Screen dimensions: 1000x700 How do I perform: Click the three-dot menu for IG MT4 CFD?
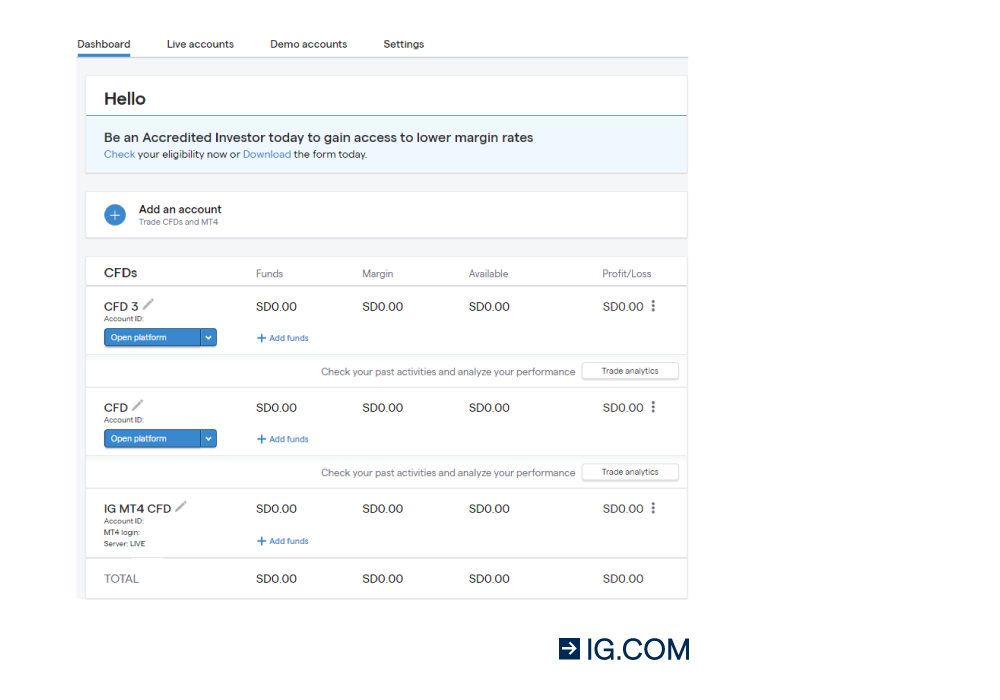point(653,508)
